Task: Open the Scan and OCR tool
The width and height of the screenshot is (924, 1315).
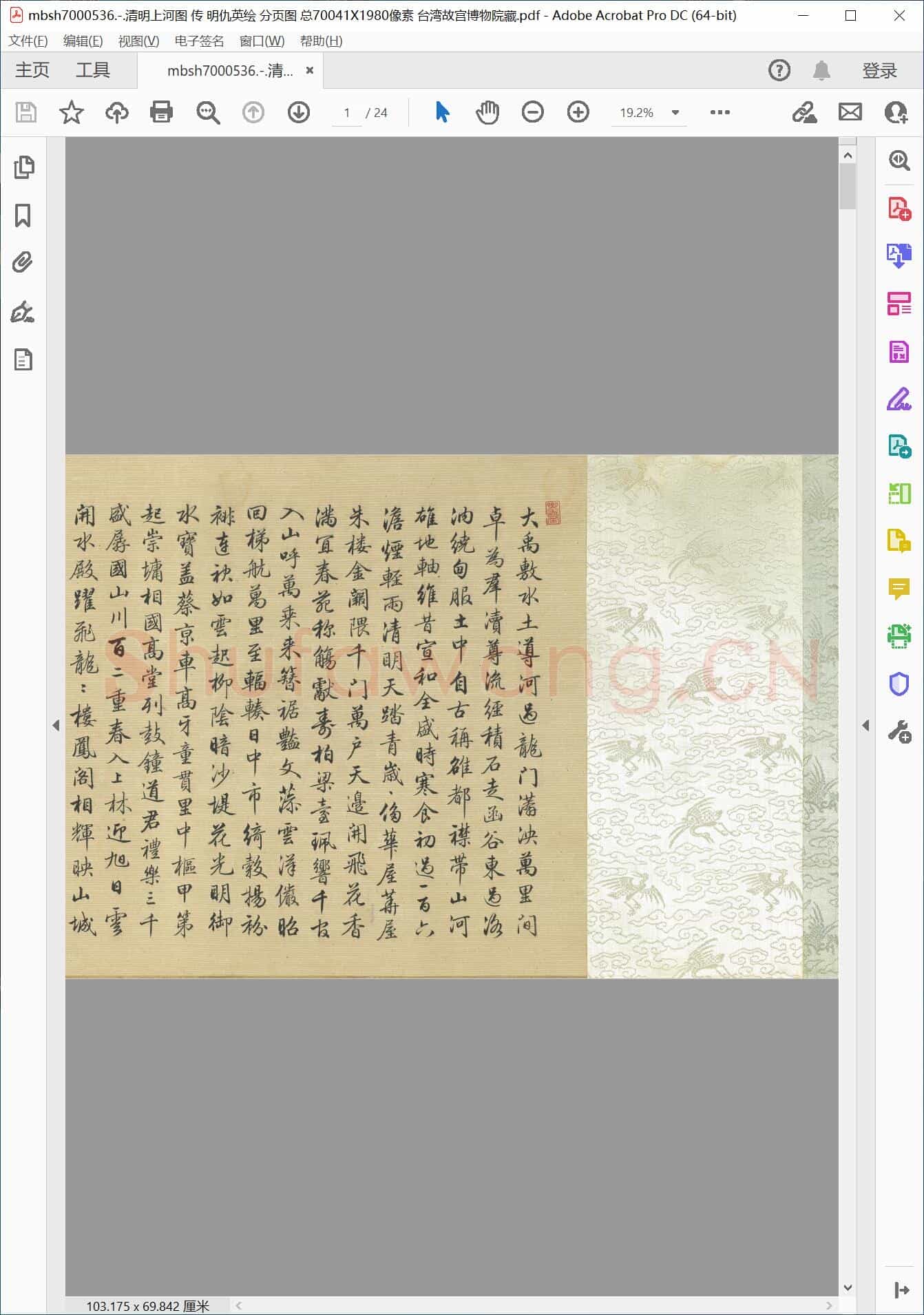Action: click(x=899, y=636)
